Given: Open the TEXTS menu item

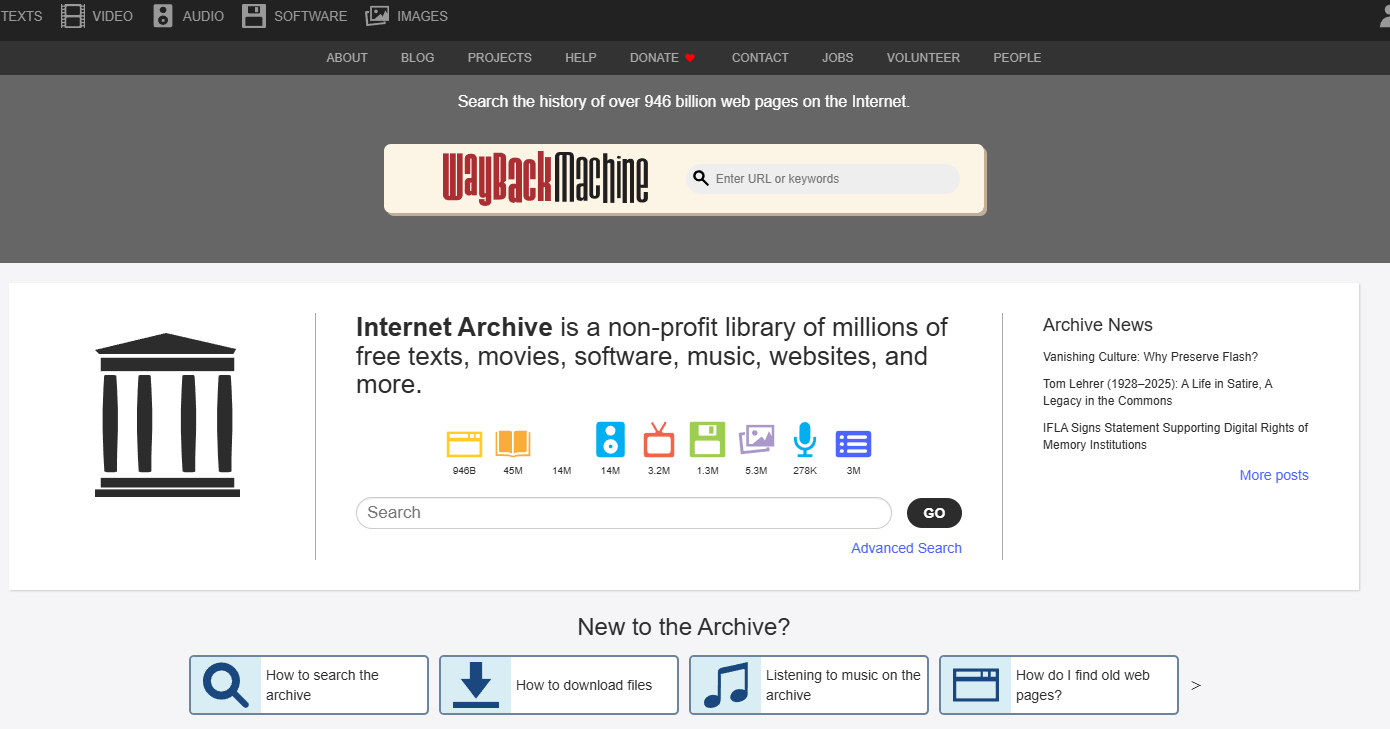Looking at the screenshot, I should [x=20, y=15].
